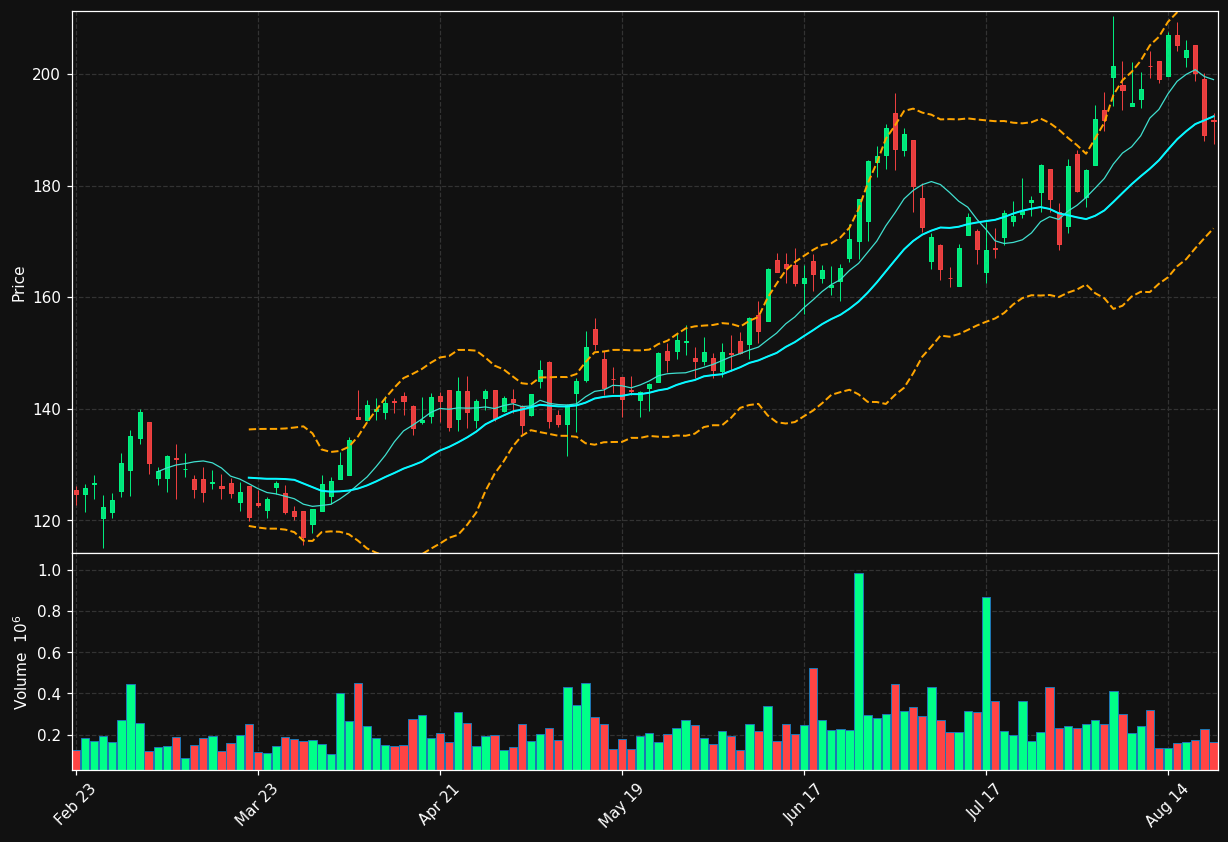Screen dimensions: 1228x842
Task: Pick the Mar 23 date label
Action: click(x=255, y=804)
